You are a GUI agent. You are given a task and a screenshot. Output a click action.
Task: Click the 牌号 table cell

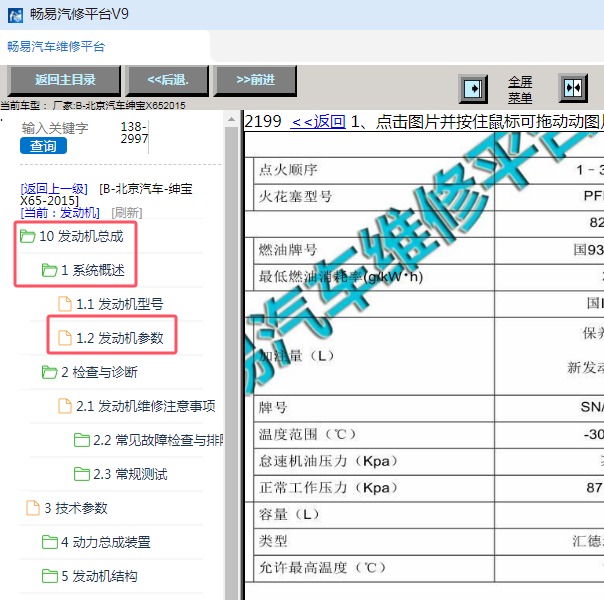(374, 408)
